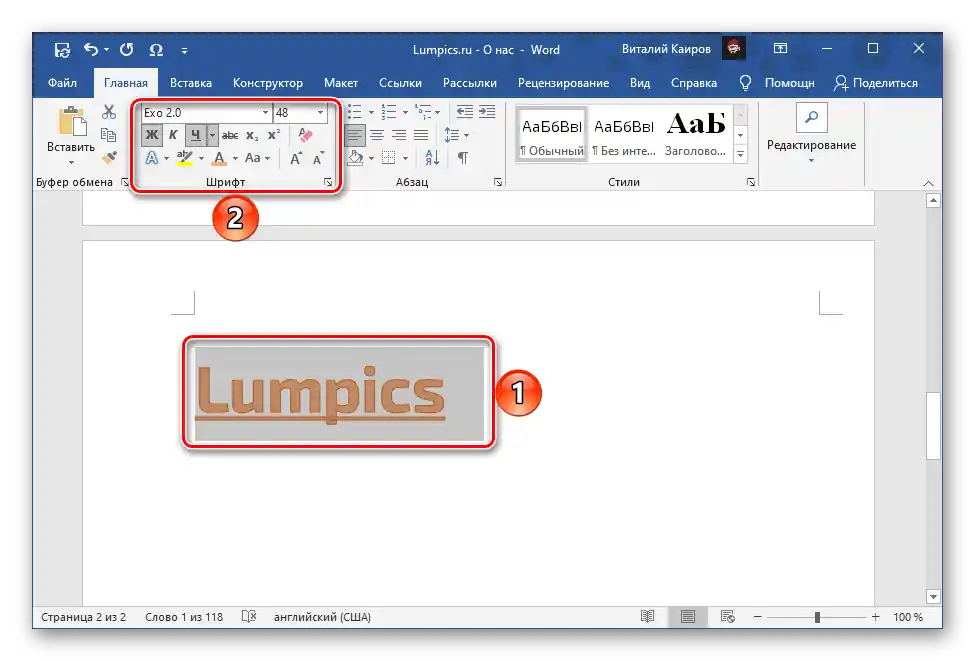Apply text effects and typography

tap(152, 158)
